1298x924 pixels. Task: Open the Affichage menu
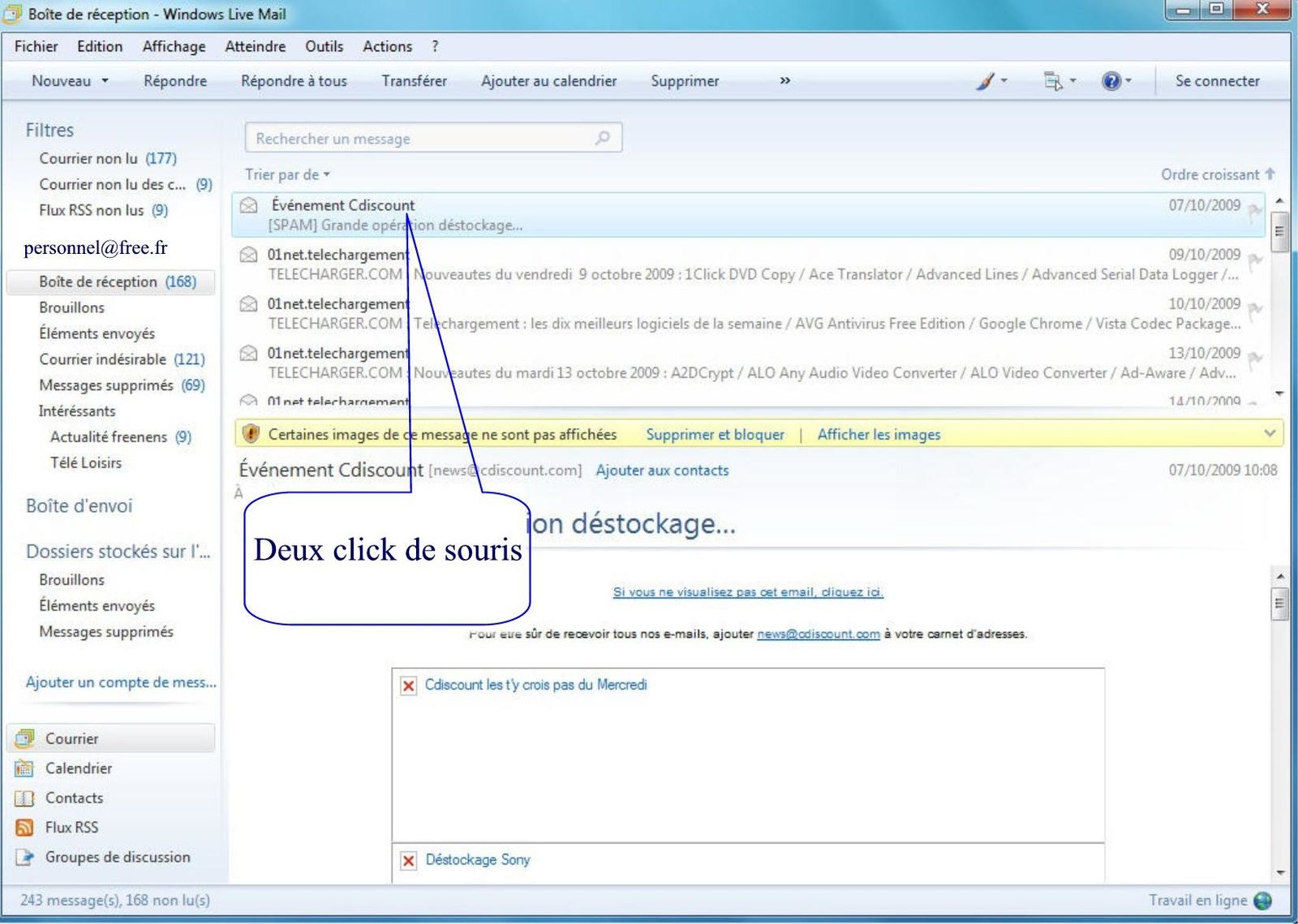(174, 46)
